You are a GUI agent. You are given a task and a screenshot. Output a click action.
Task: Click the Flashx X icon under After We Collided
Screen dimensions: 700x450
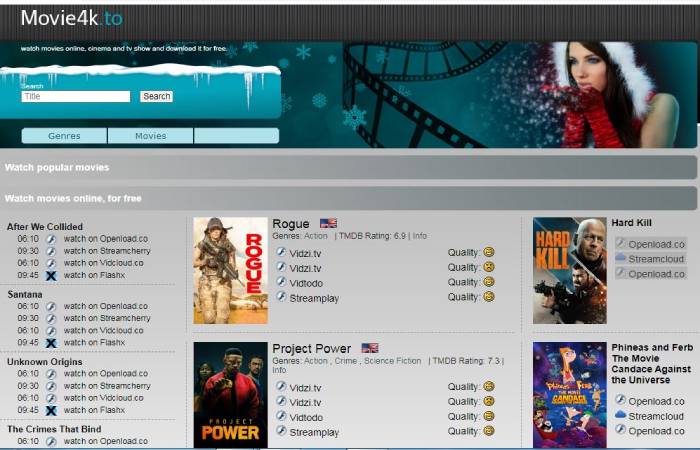[x=50, y=275]
